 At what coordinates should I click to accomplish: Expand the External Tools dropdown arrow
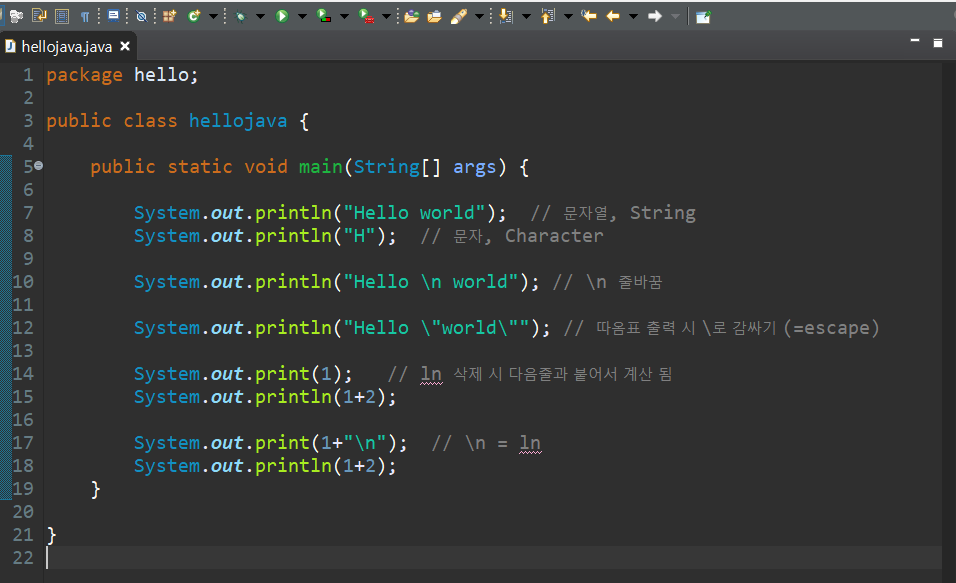coord(386,16)
